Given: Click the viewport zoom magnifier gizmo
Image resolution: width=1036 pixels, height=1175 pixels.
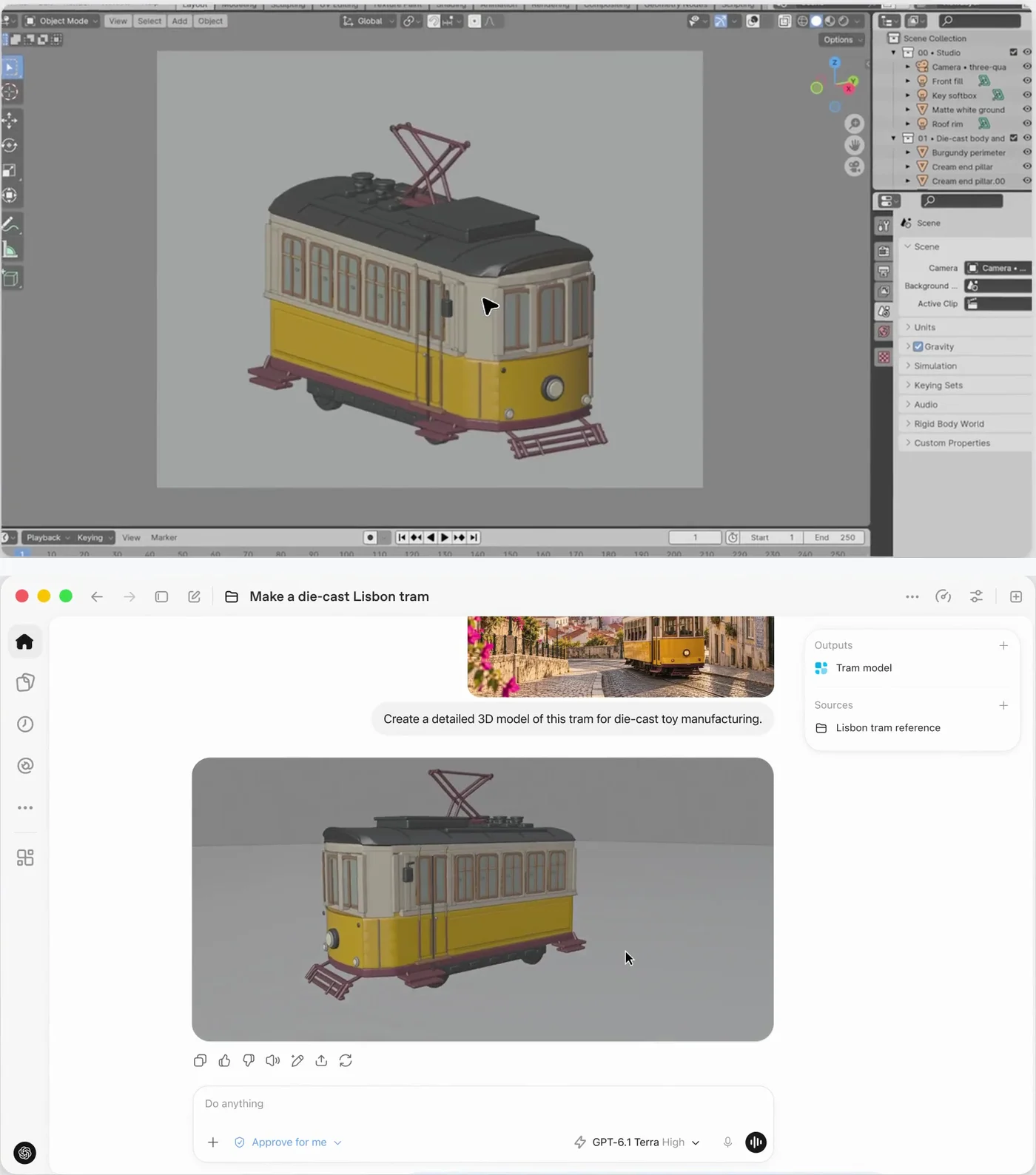Looking at the screenshot, I should point(855,124).
